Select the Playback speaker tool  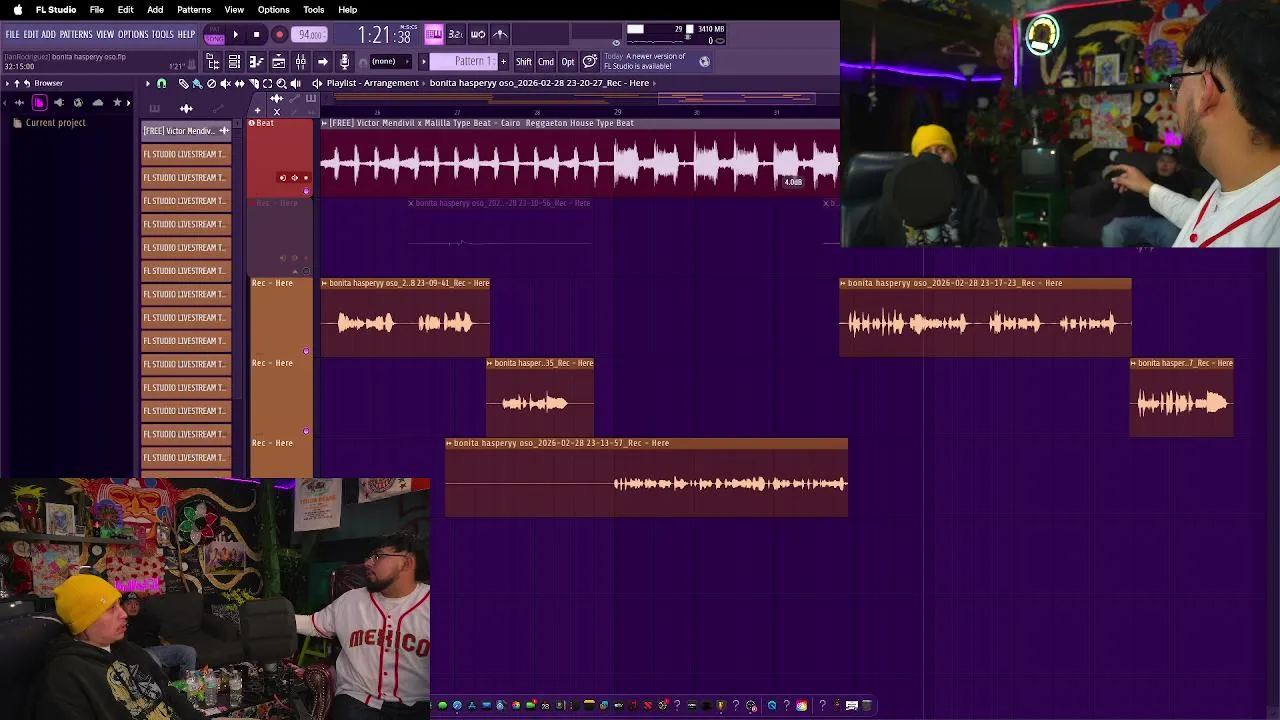click(x=295, y=84)
